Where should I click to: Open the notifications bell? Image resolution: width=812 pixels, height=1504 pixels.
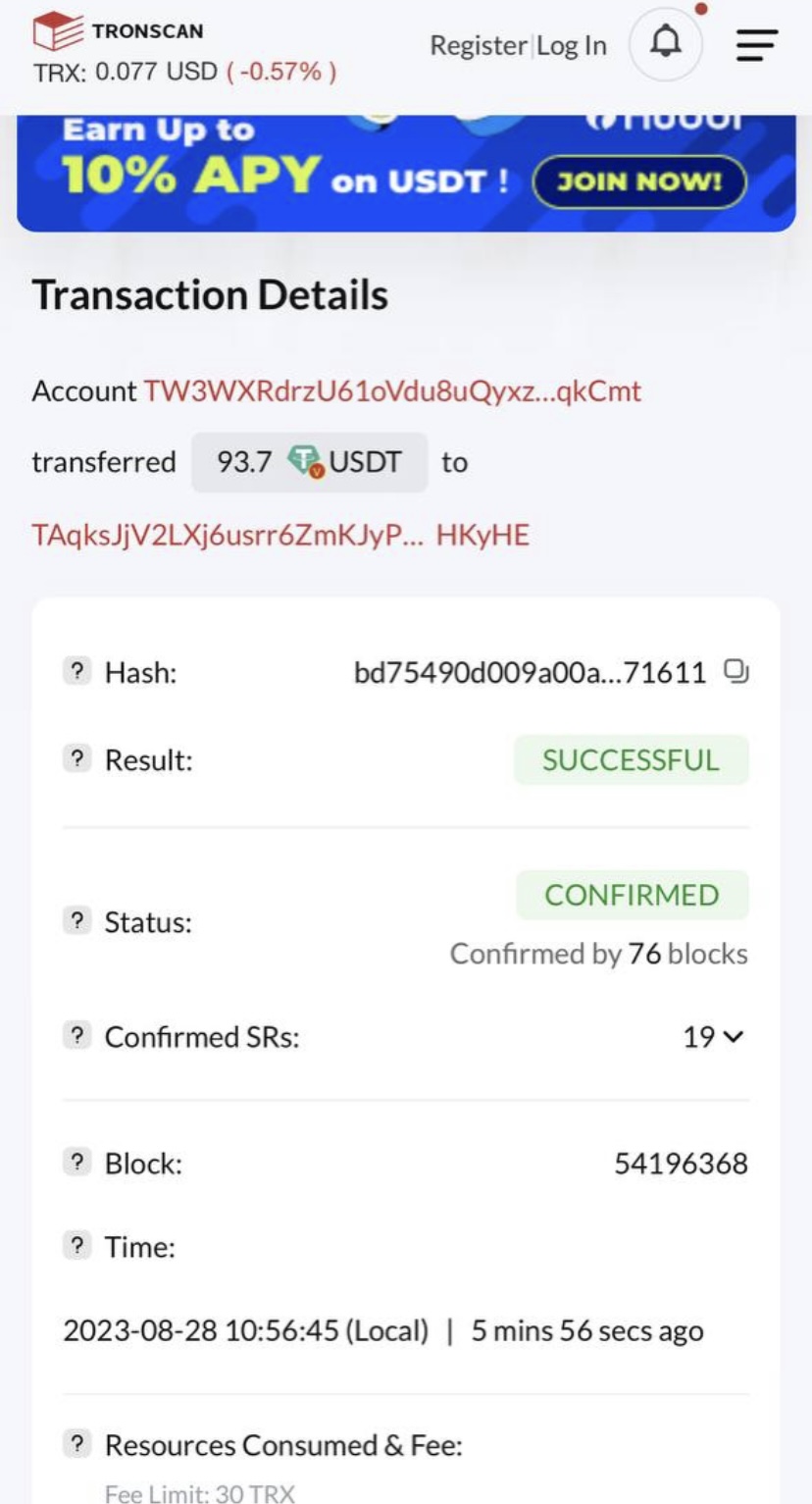666,44
